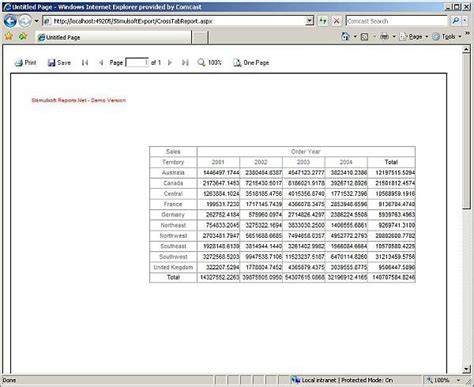Screen dimensions: 474x387
Task: Click the browser Forward button
Action: point(25,21)
